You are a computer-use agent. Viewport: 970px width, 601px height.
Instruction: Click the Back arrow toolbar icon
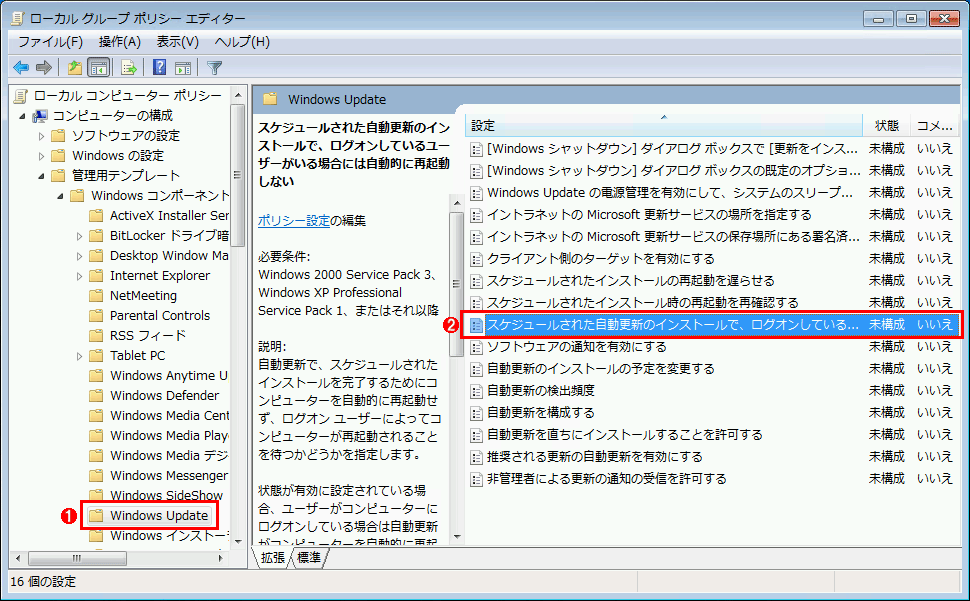point(21,67)
